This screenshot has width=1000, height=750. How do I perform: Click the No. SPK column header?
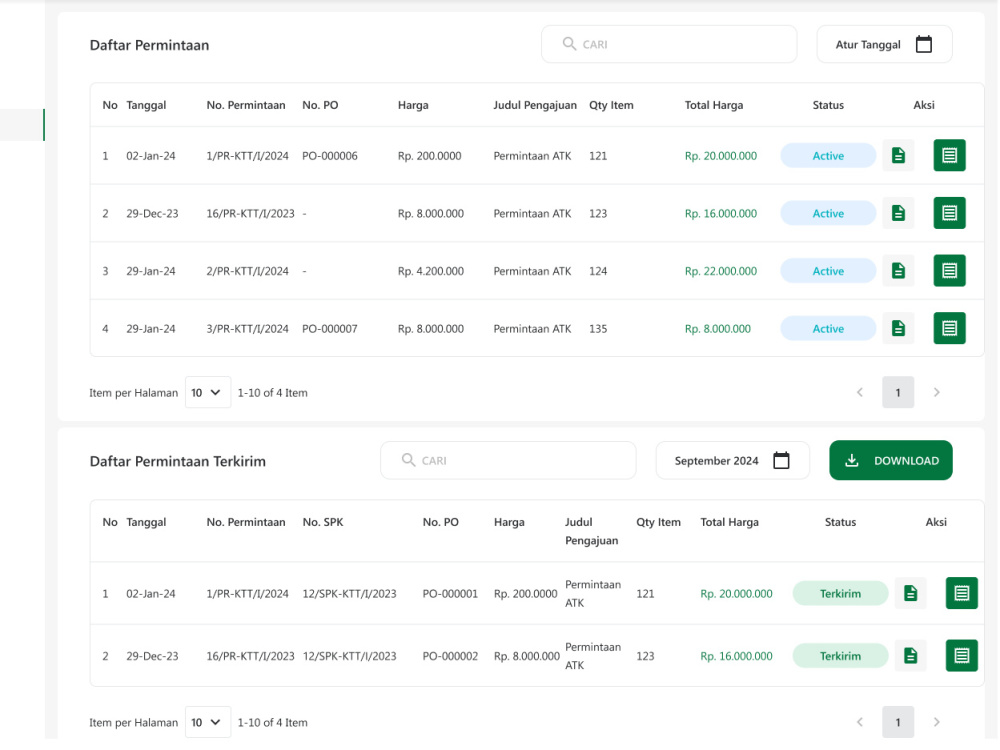pyautogui.click(x=323, y=522)
